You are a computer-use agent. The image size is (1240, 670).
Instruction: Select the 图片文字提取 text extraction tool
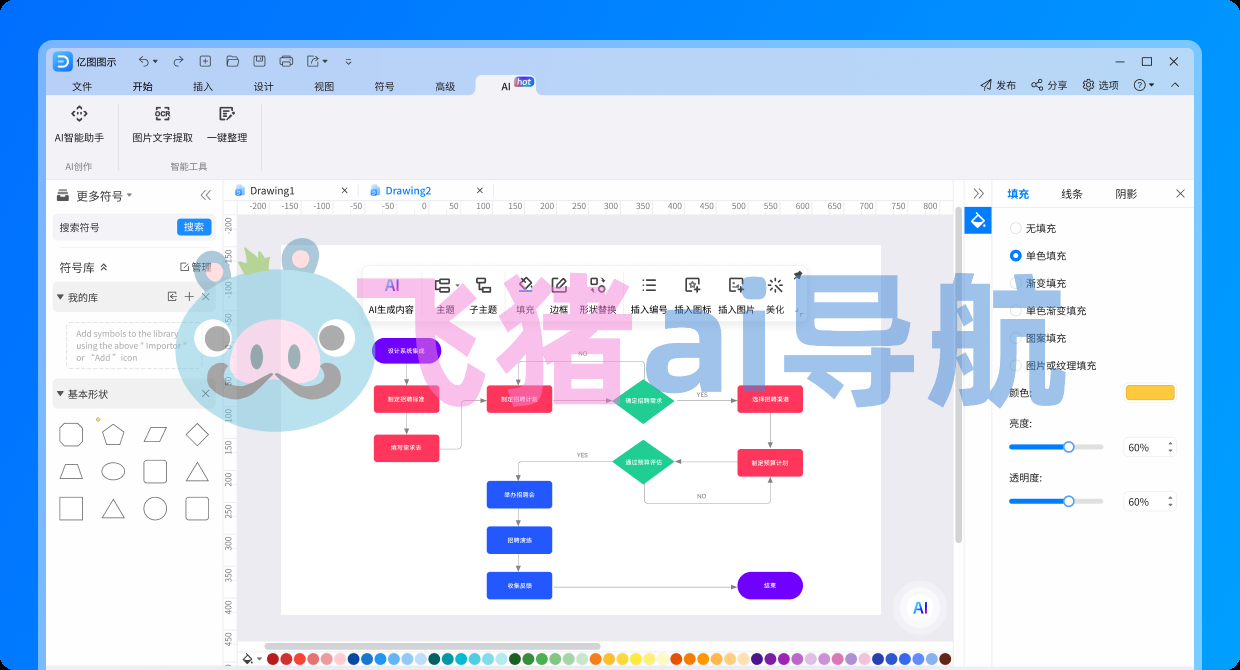click(x=161, y=122)
